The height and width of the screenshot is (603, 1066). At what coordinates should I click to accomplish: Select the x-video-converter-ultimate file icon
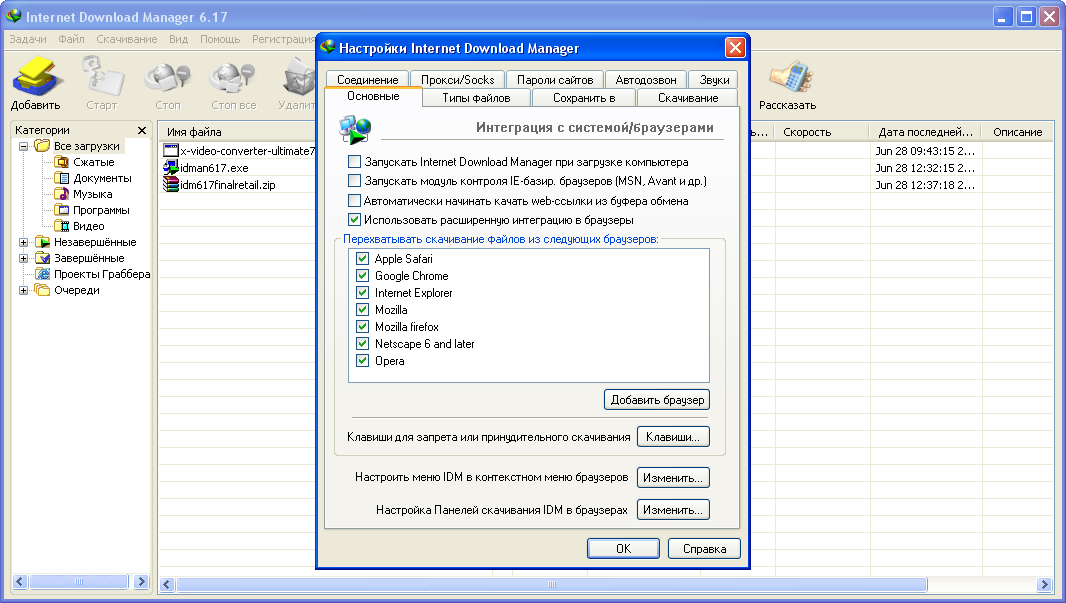pos(171,150)
